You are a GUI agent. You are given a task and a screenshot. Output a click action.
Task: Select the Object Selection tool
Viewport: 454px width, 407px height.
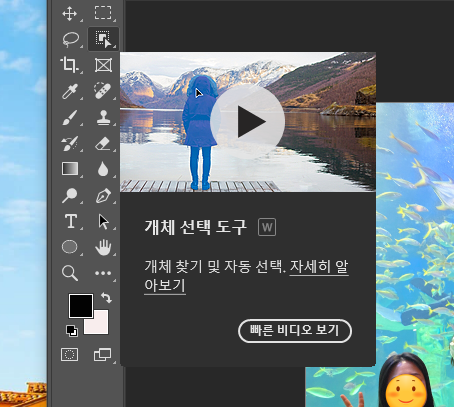coord(103,39)
